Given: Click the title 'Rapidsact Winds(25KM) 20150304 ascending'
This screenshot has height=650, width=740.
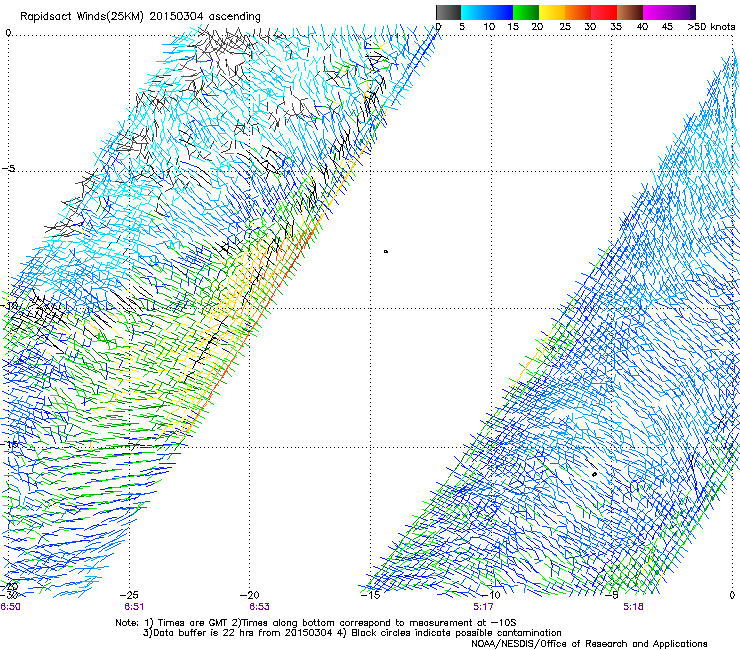Looking at the screenshot, I should [x=140, y=17].
